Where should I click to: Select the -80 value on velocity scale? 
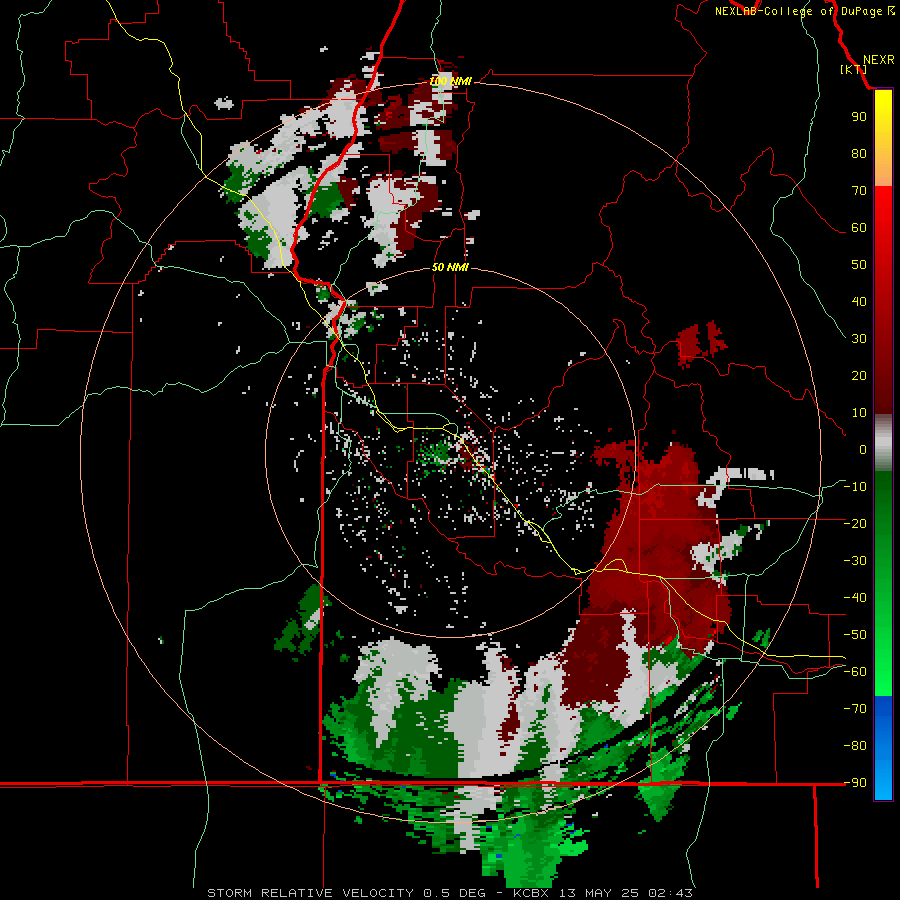click(855, 746)
